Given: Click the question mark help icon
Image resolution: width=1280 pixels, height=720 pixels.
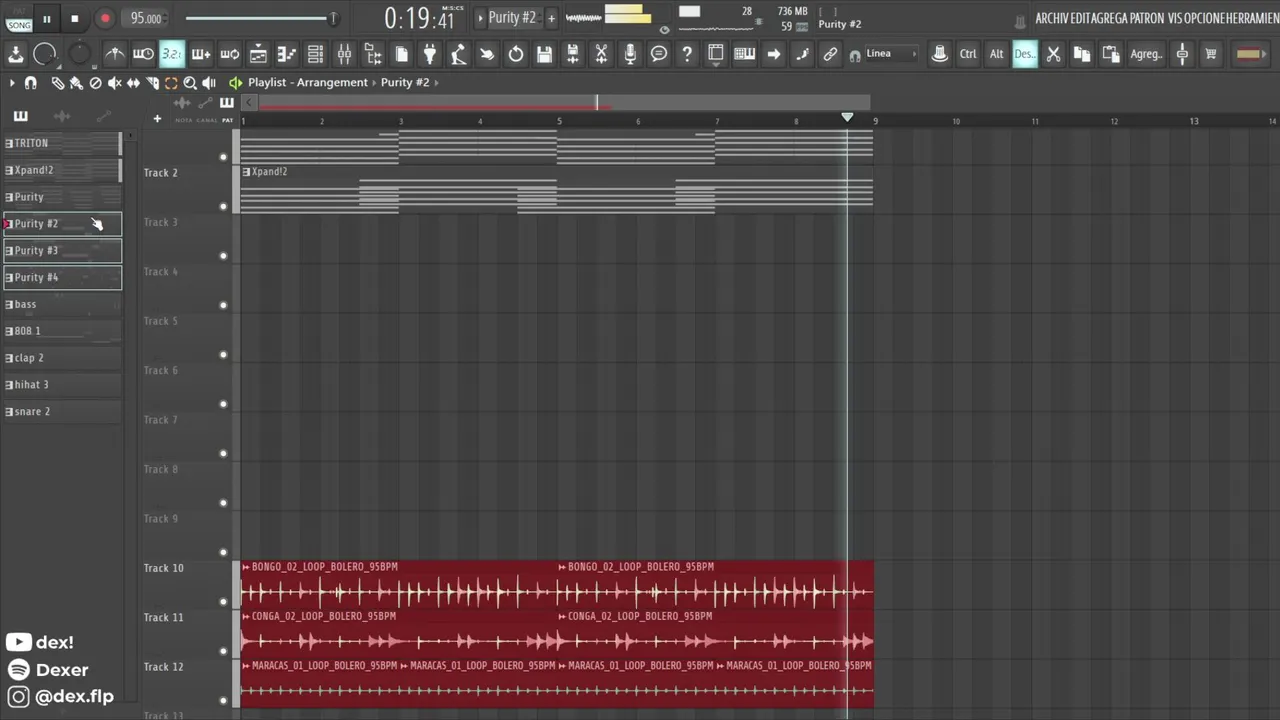Looking at the screenshot, I should point(687,54).
